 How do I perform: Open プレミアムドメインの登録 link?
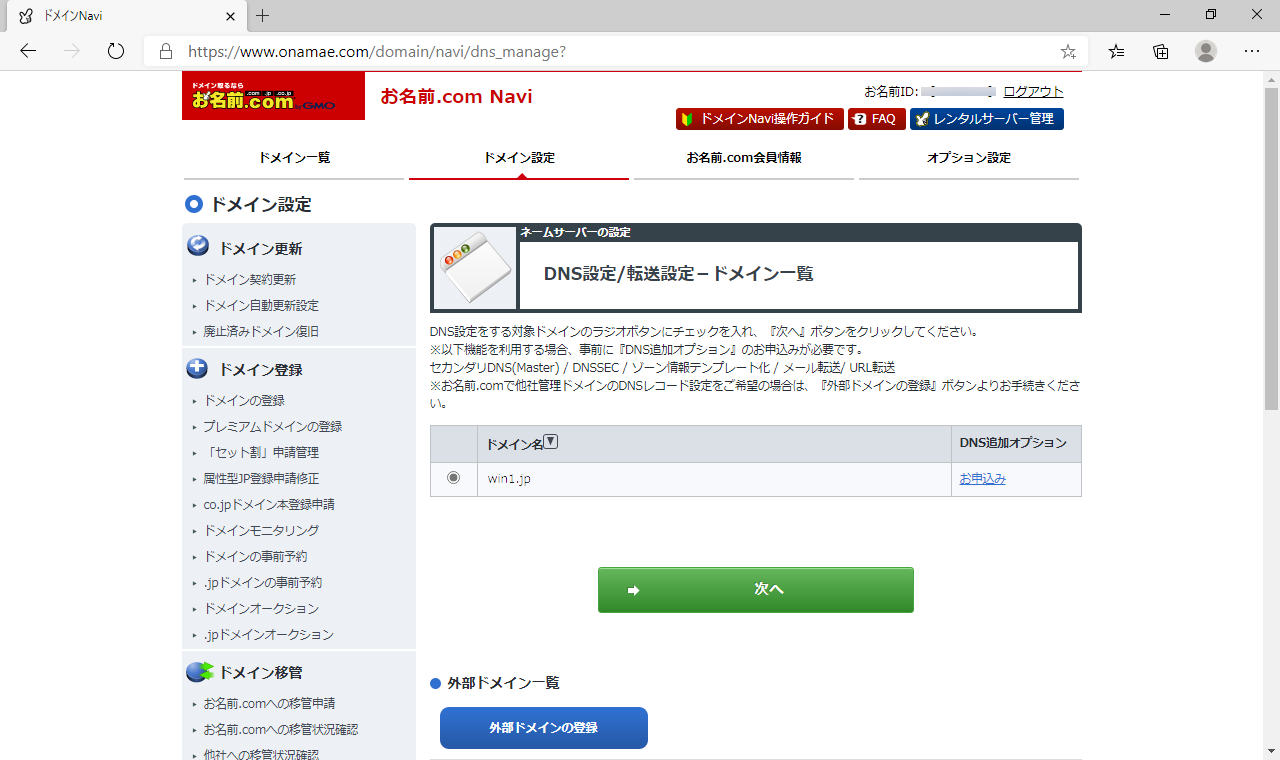point(273,427)
